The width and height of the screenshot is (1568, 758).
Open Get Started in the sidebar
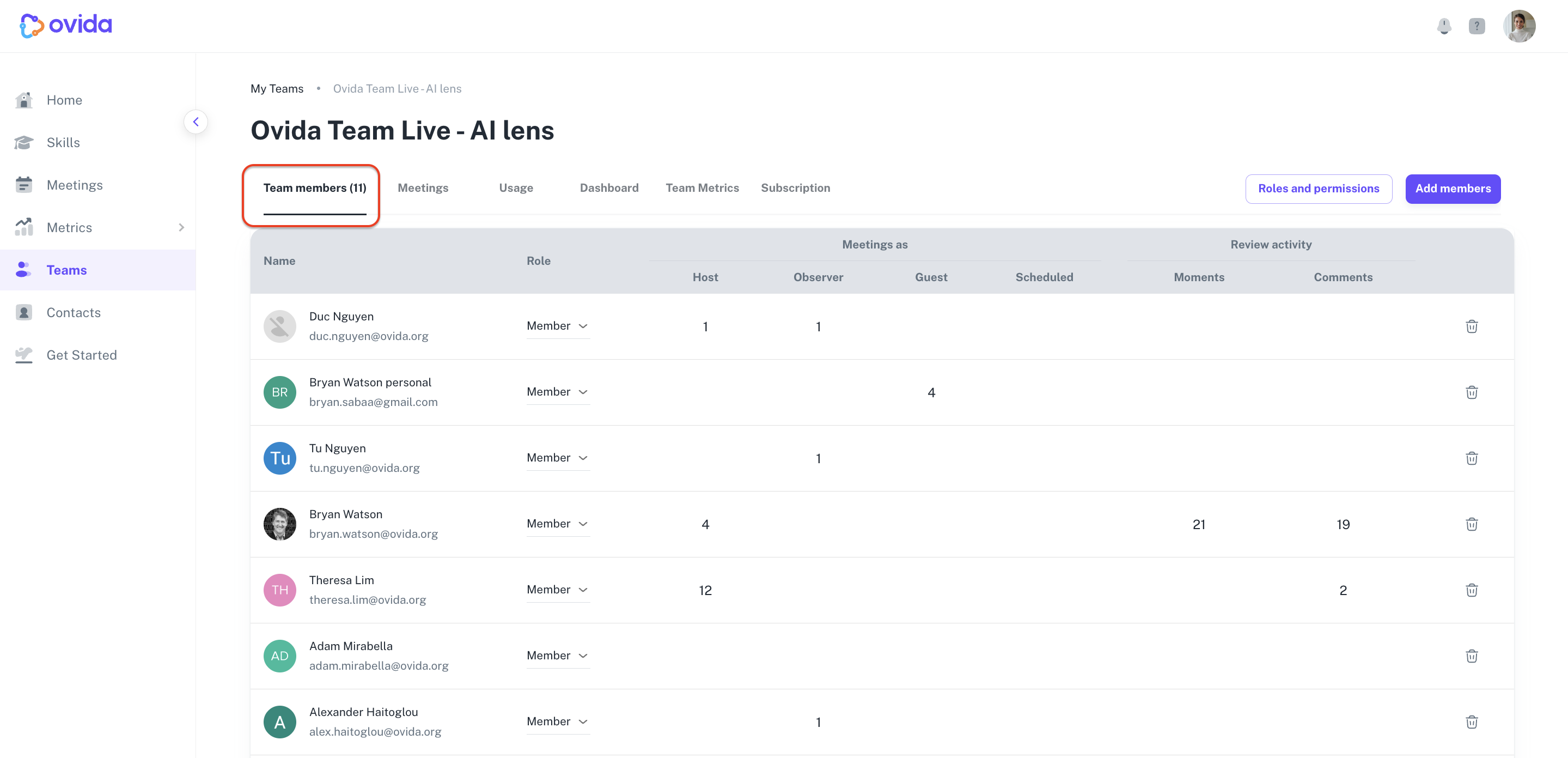coord(82,355)
